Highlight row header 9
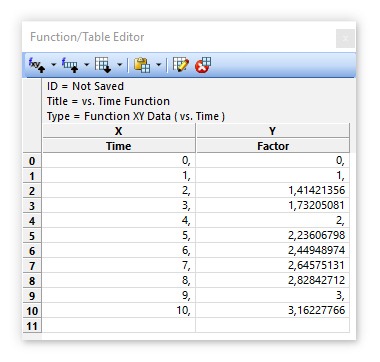Viewport: 380px width, 362px height. click(x=32, y=296)
